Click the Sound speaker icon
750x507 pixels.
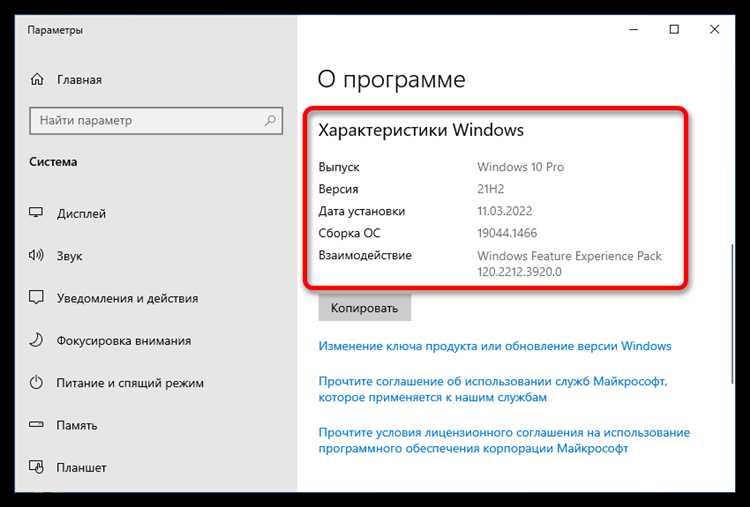click(x=36, y=255)
